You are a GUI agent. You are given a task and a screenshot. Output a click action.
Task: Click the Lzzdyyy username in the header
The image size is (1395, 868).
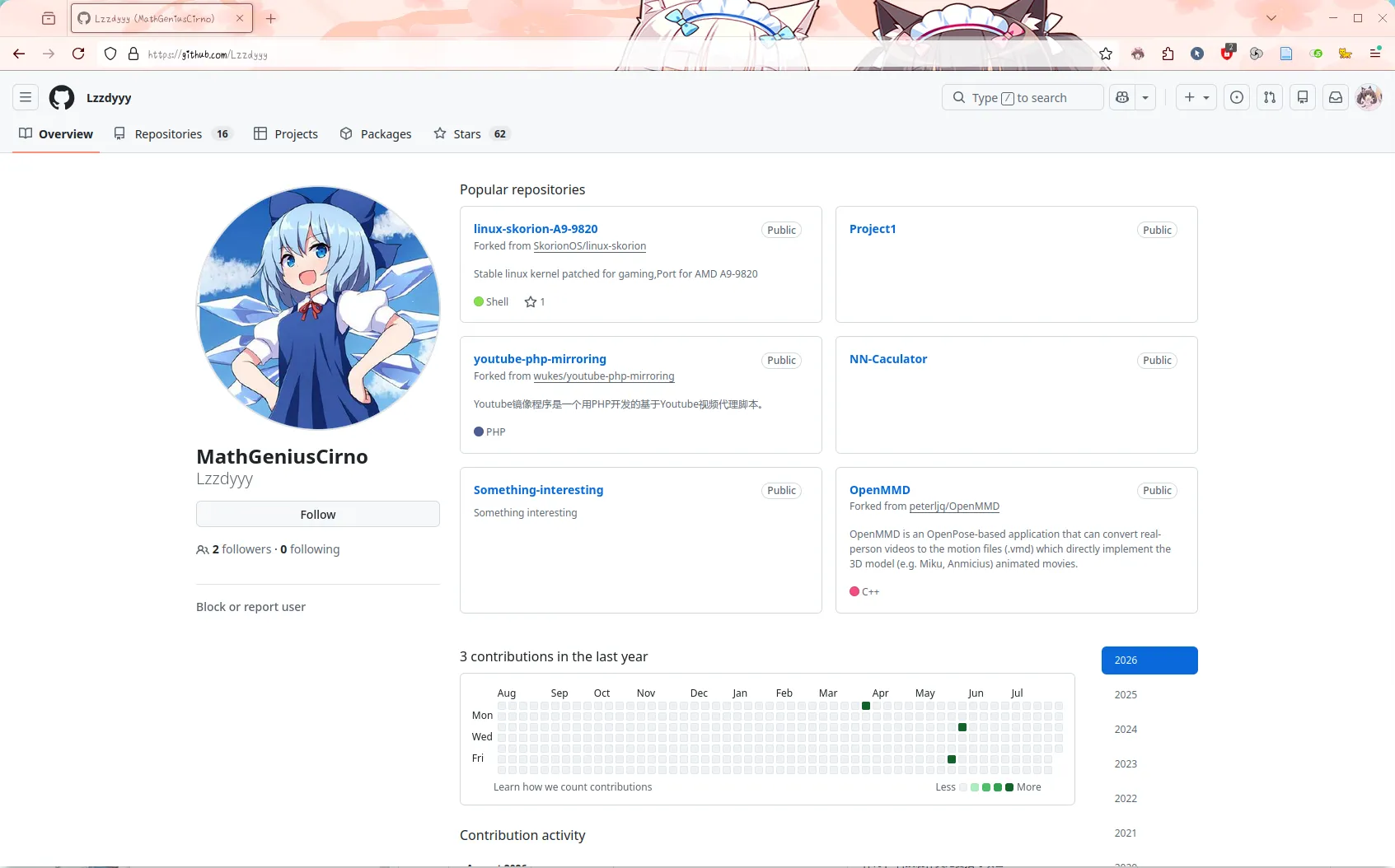[x=109, y=97]
